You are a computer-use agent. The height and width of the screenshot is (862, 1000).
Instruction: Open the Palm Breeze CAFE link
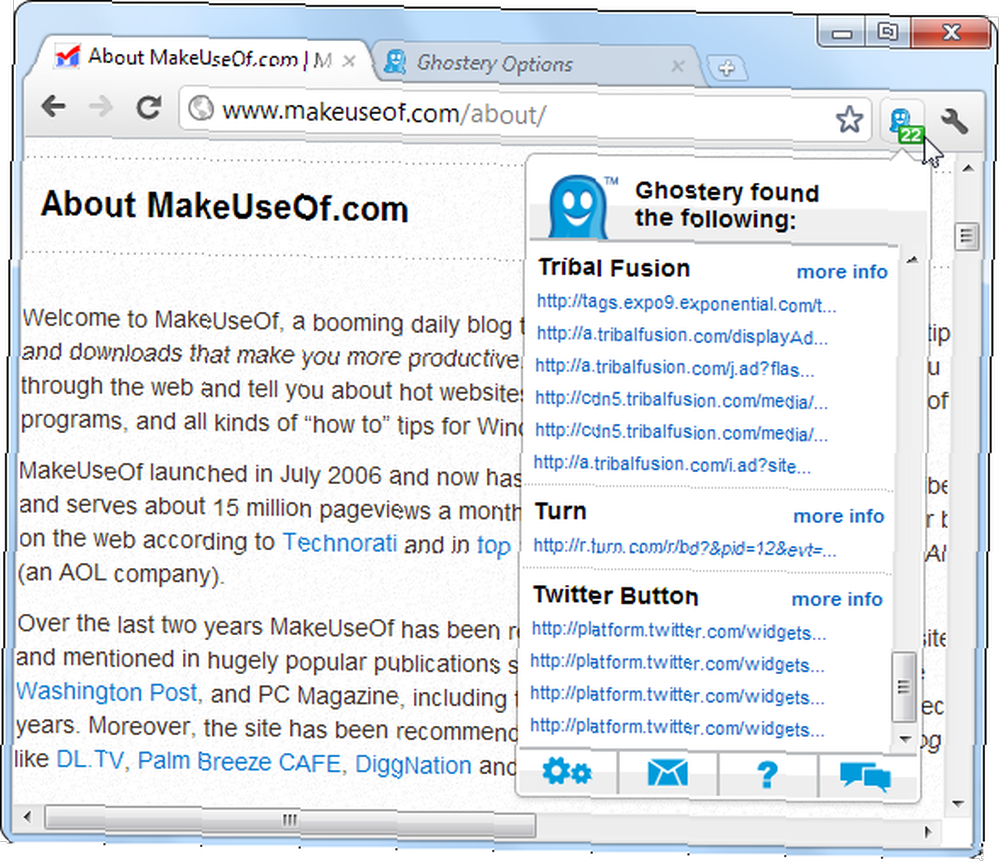coord(240,763)
